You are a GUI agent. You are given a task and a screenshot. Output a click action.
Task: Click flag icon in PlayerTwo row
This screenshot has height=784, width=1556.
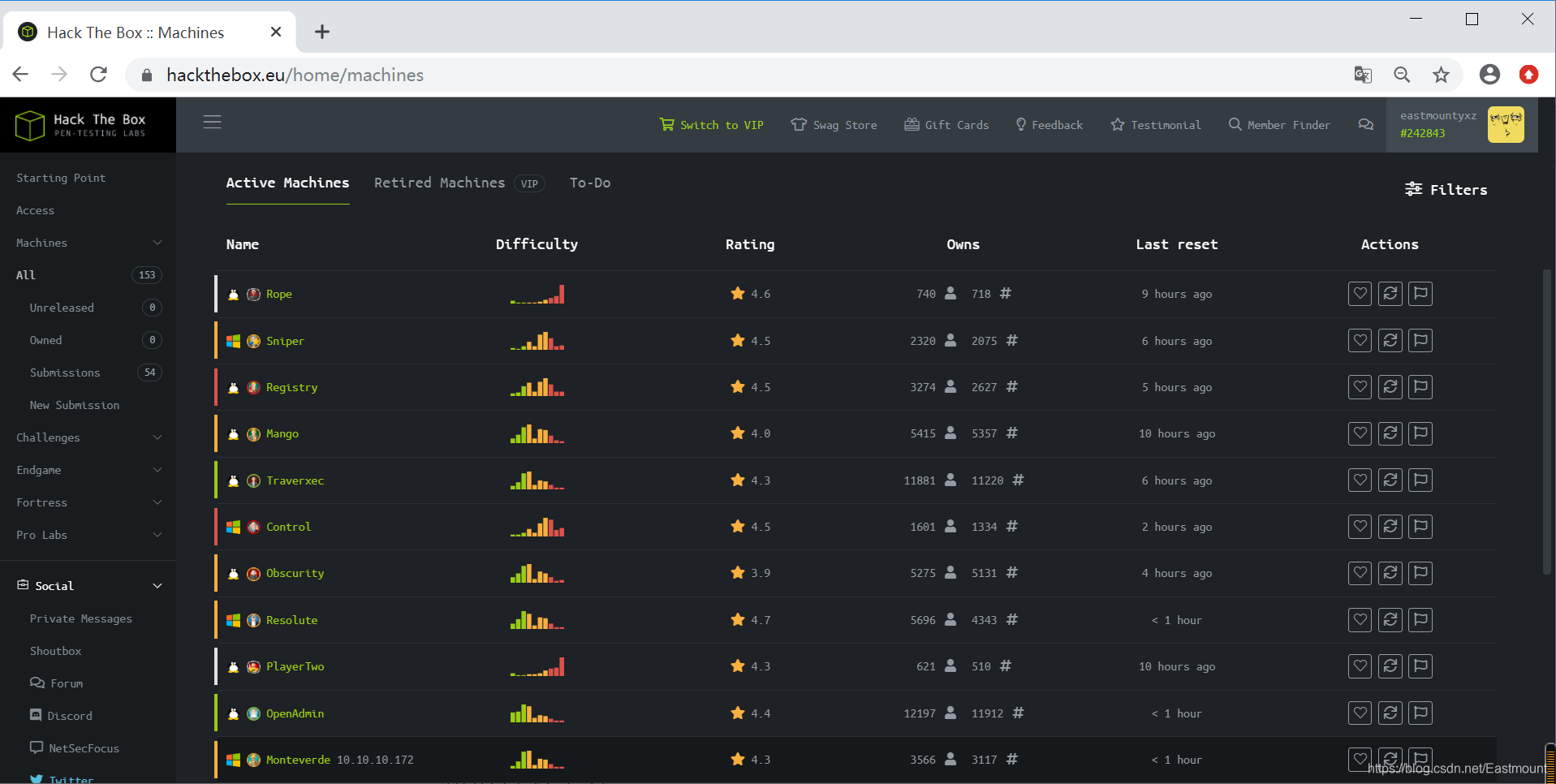[x=1420, y=666]
